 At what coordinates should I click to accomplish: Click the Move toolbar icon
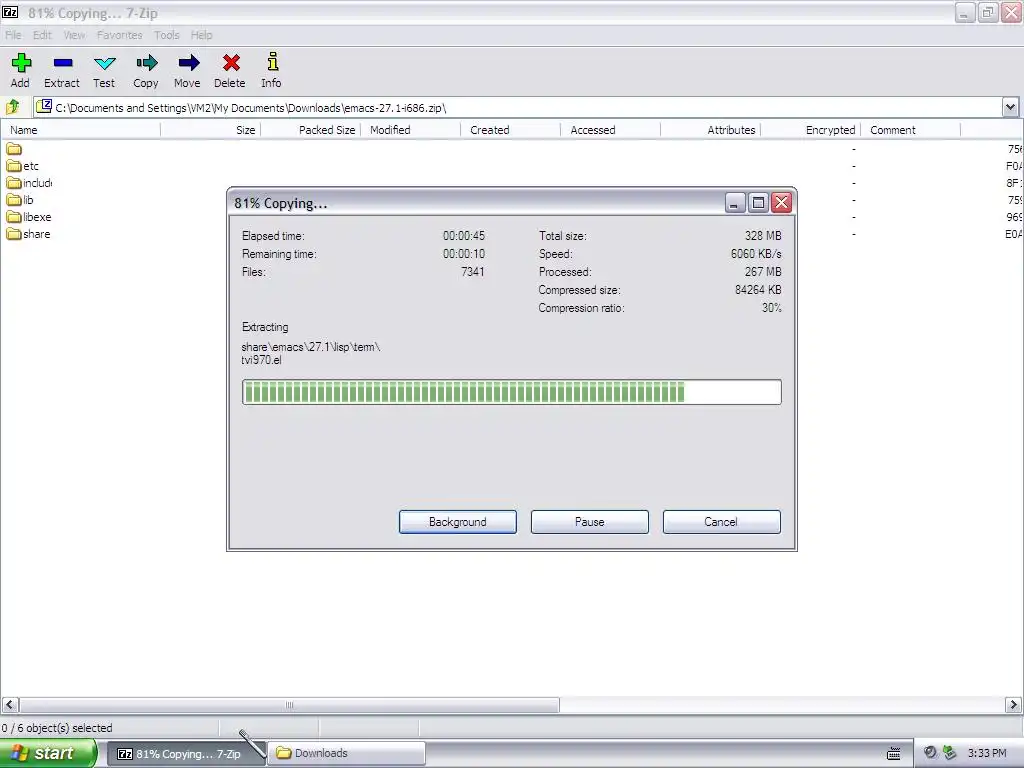[188, 63]
